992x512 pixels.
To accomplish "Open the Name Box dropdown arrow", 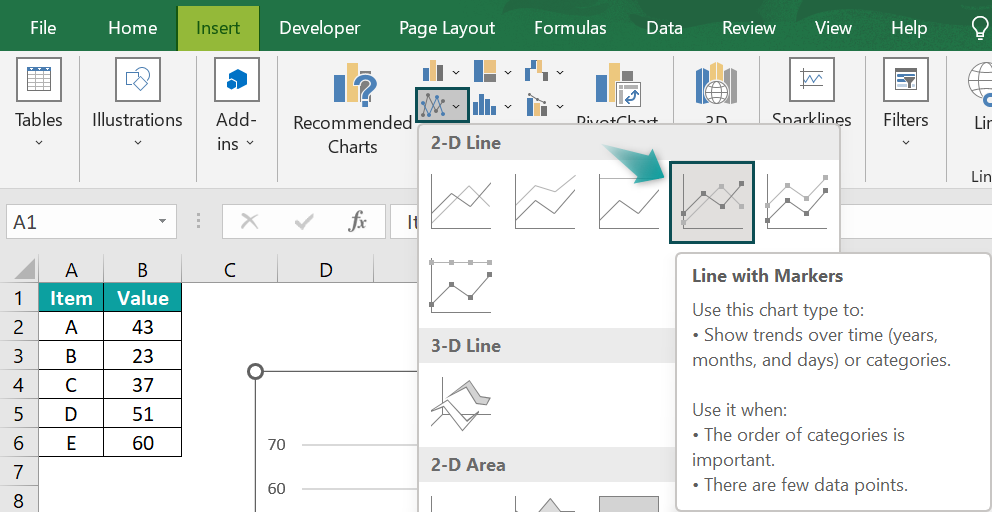I will click(x=163, y=222).
